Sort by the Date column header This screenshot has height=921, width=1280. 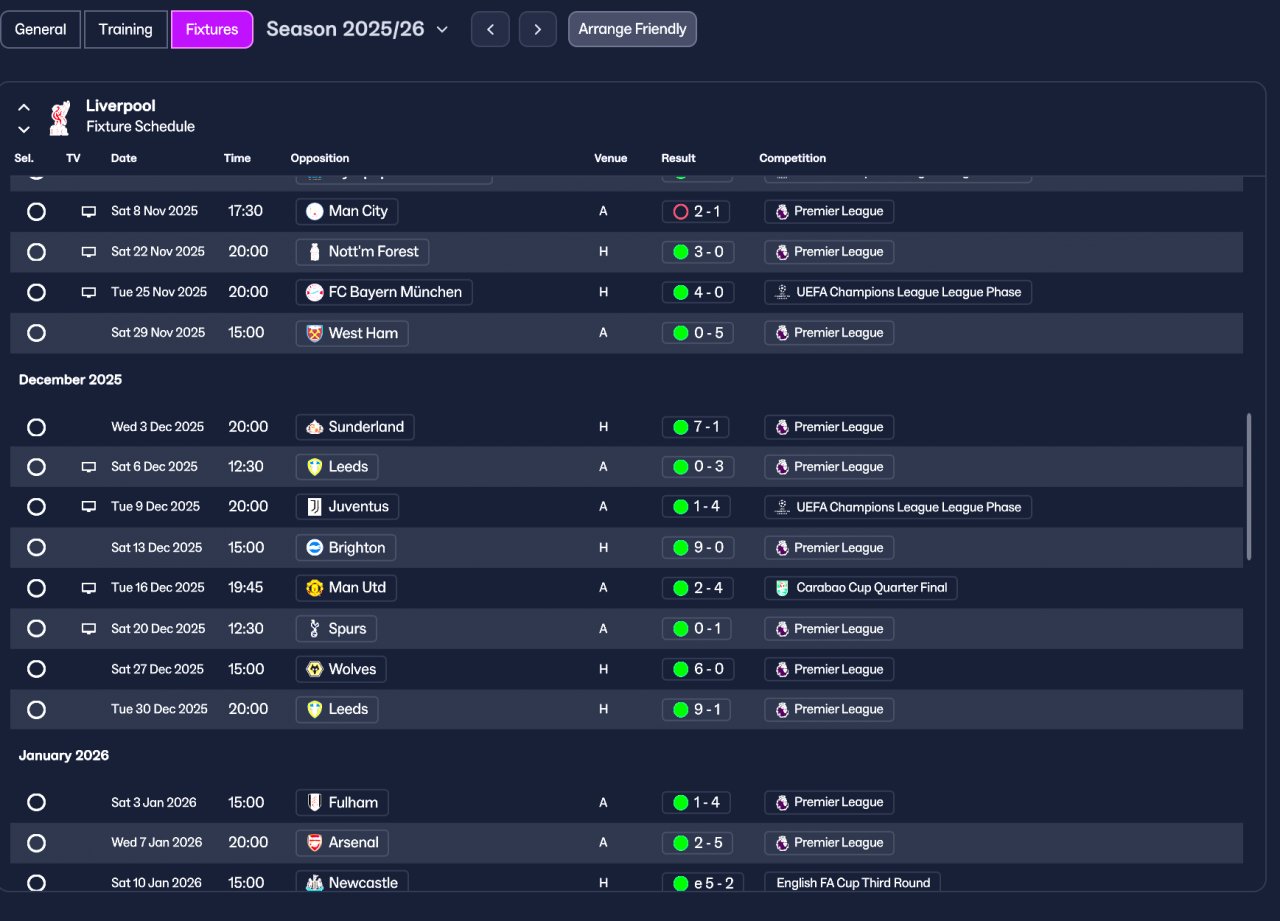pyautogui.click(x=124, y=158)
